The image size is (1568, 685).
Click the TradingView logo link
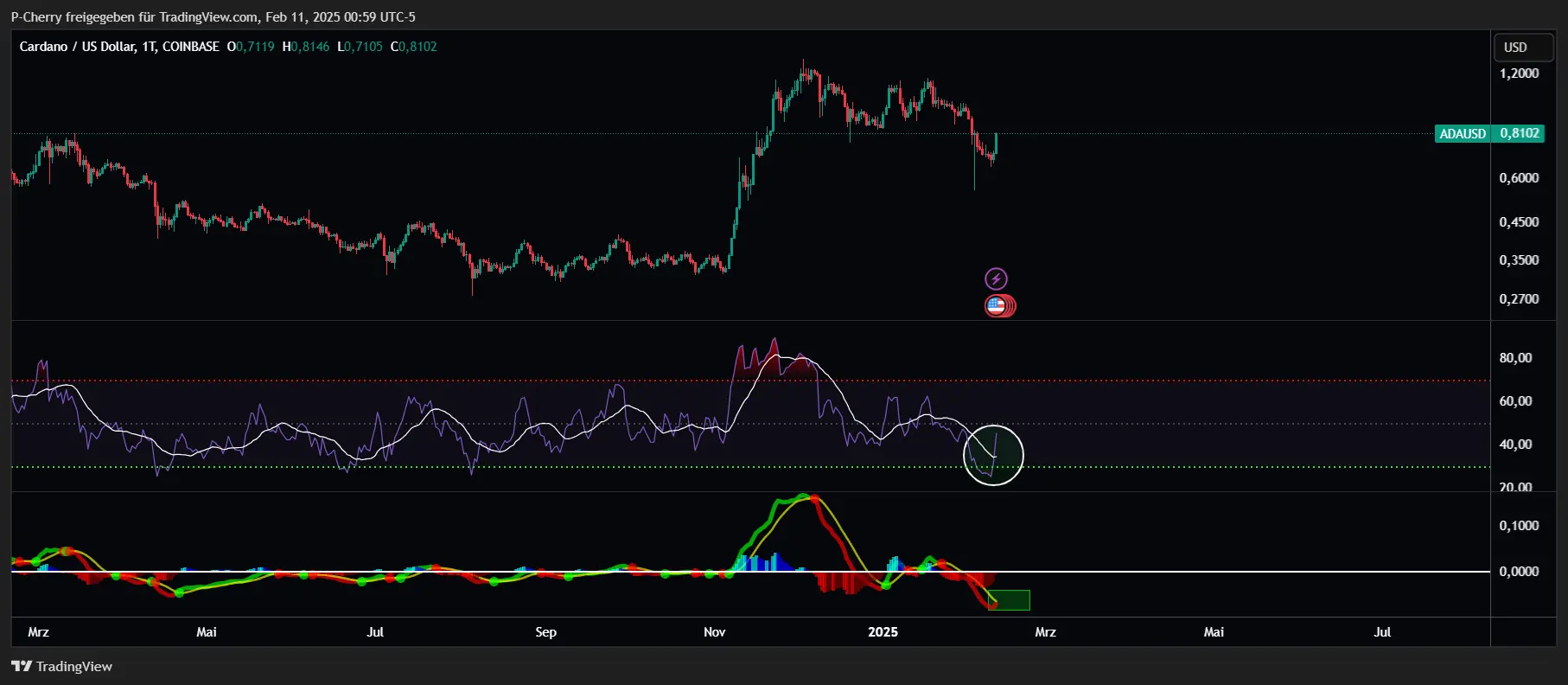coord(61,666)
